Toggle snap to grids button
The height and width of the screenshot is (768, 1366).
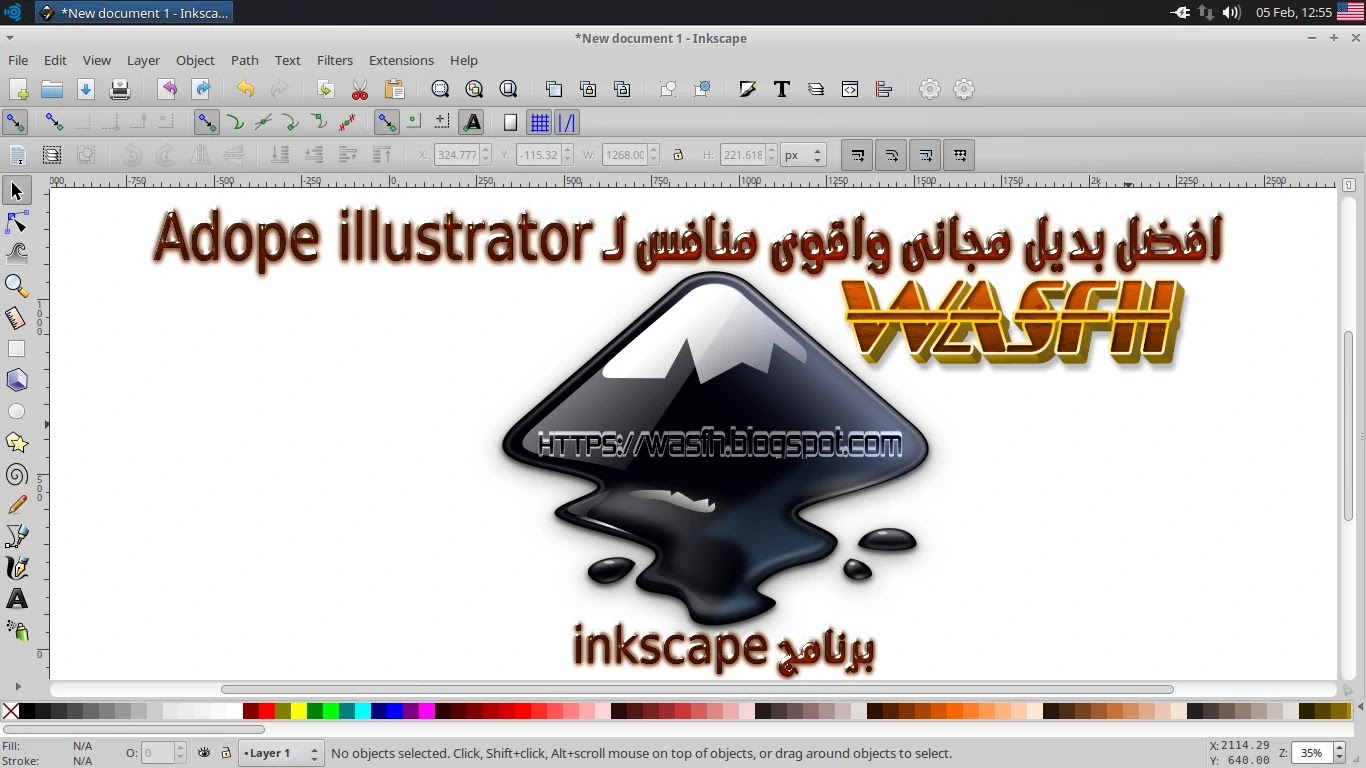click(x=540, y=123)
